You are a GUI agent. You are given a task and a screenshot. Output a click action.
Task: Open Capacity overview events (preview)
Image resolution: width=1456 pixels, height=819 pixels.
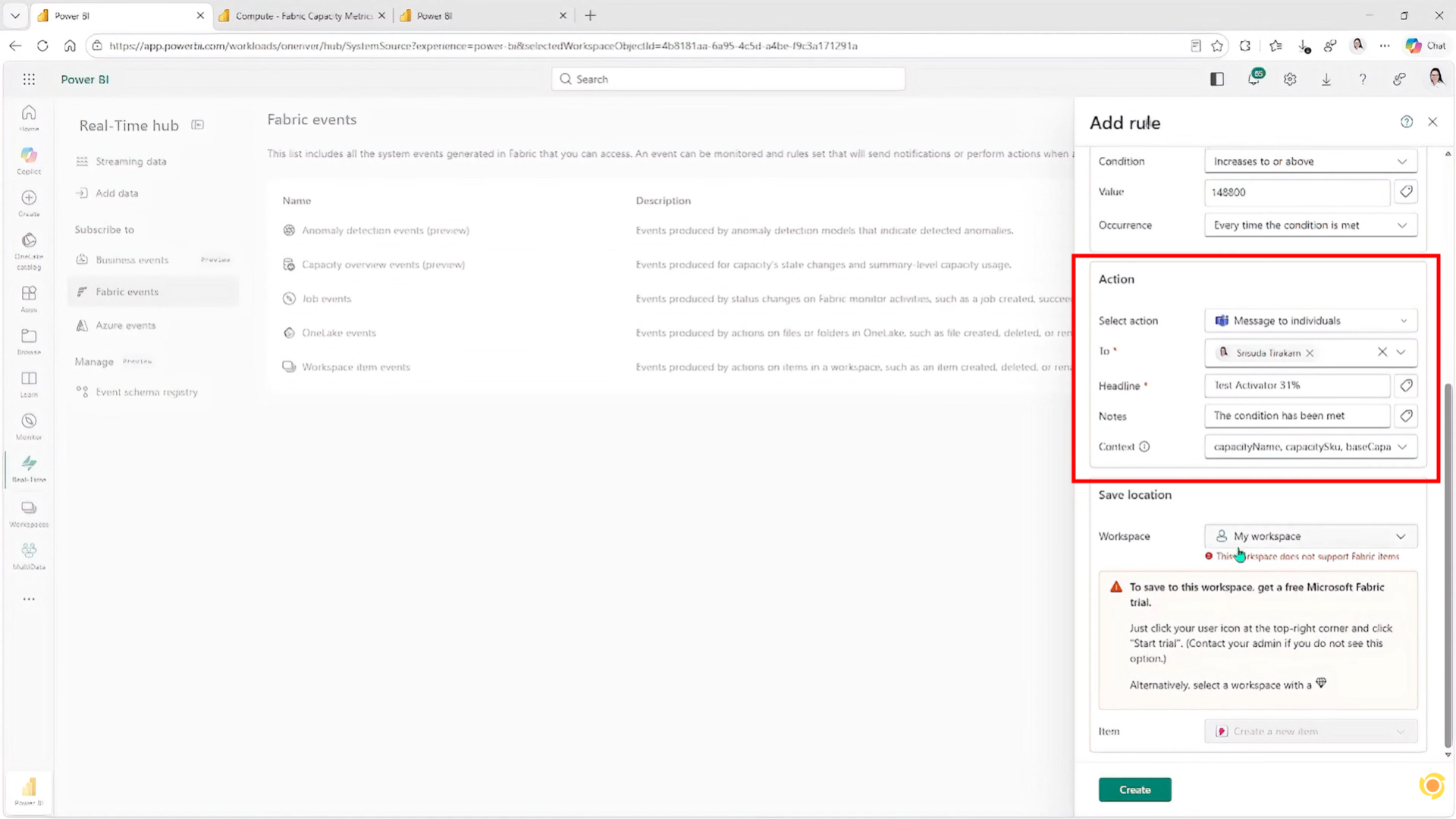[x=383, y=265]
